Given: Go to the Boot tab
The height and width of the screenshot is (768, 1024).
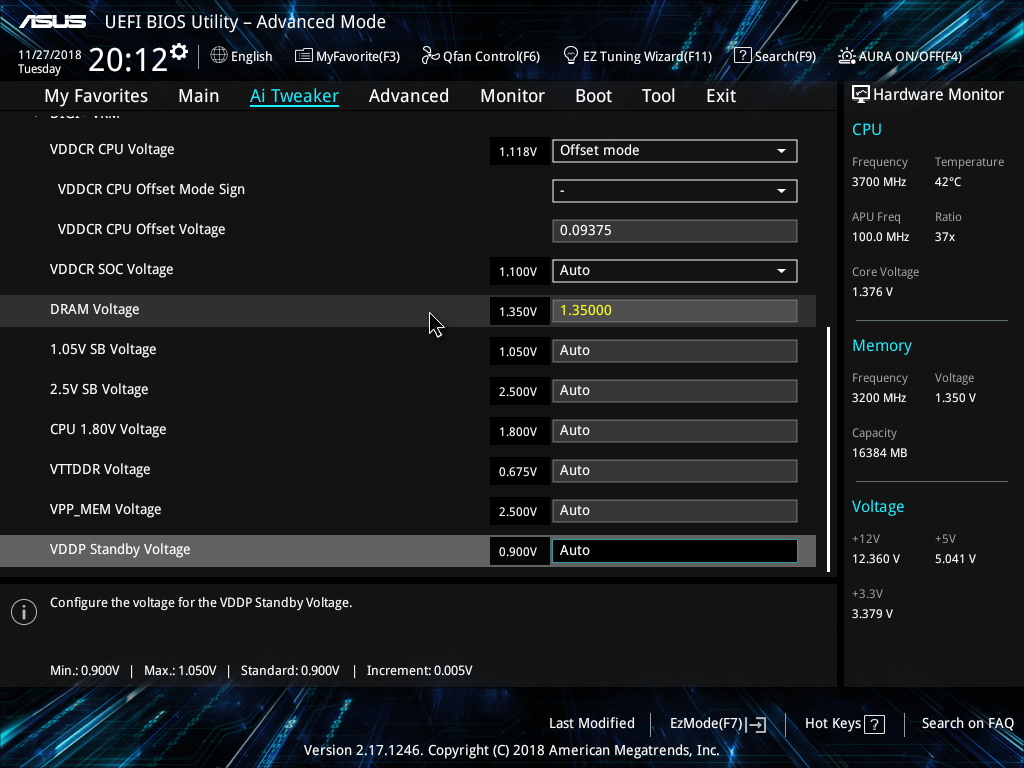Looking at the screenshot, I should pyautogui.click(x=594, y=96).
